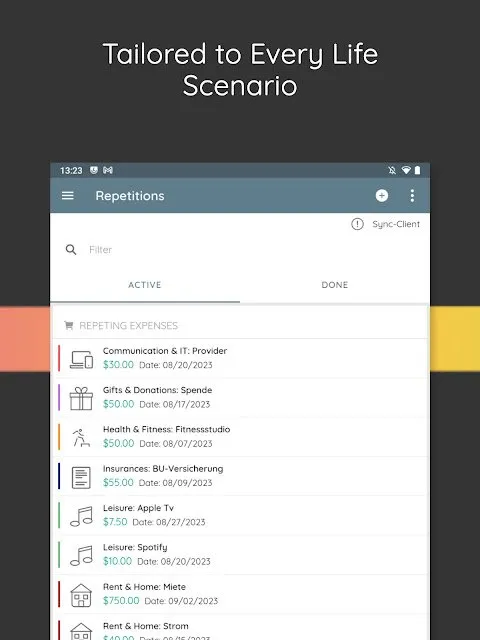Tap the house icon for Miete
480x640 pixels.
(81, 595)
